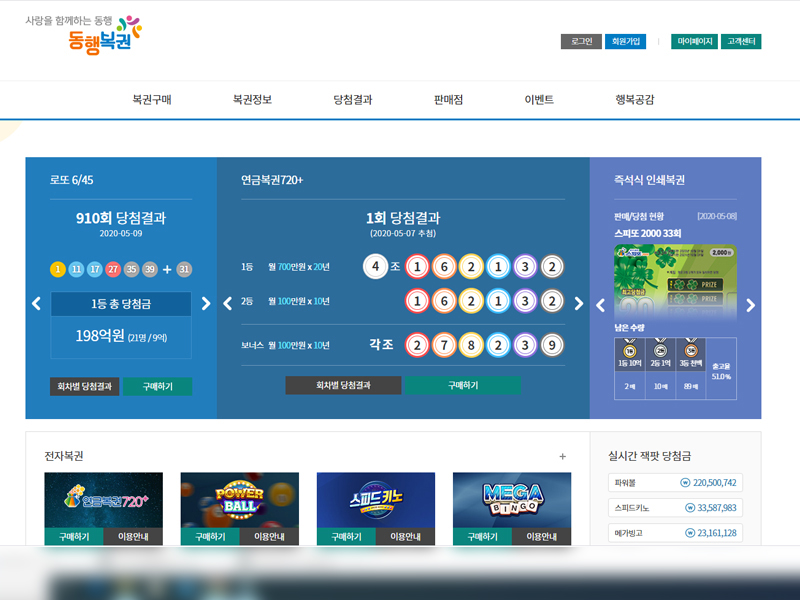Click red ball 2 in 보너스 row

(x=417, y=345)
